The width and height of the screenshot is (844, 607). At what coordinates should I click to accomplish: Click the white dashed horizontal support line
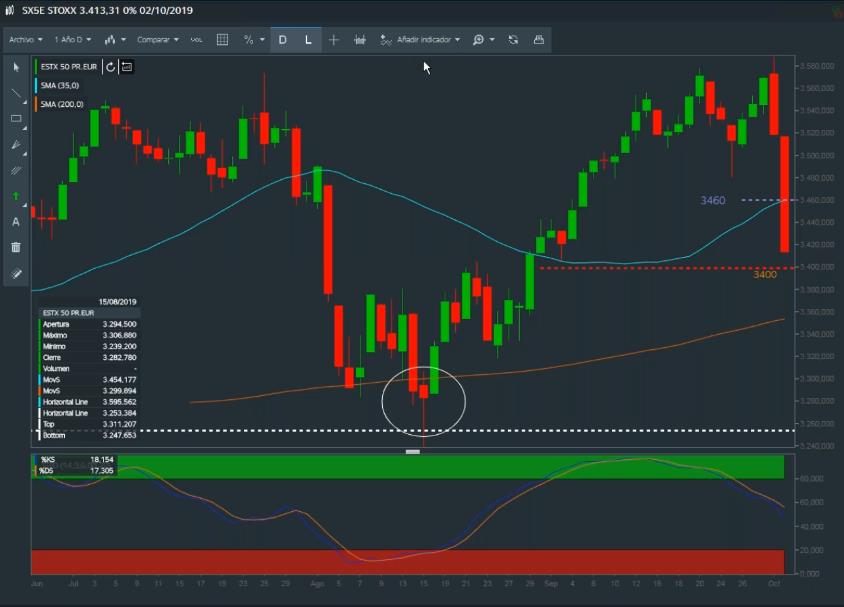click(x=413, y=430)
